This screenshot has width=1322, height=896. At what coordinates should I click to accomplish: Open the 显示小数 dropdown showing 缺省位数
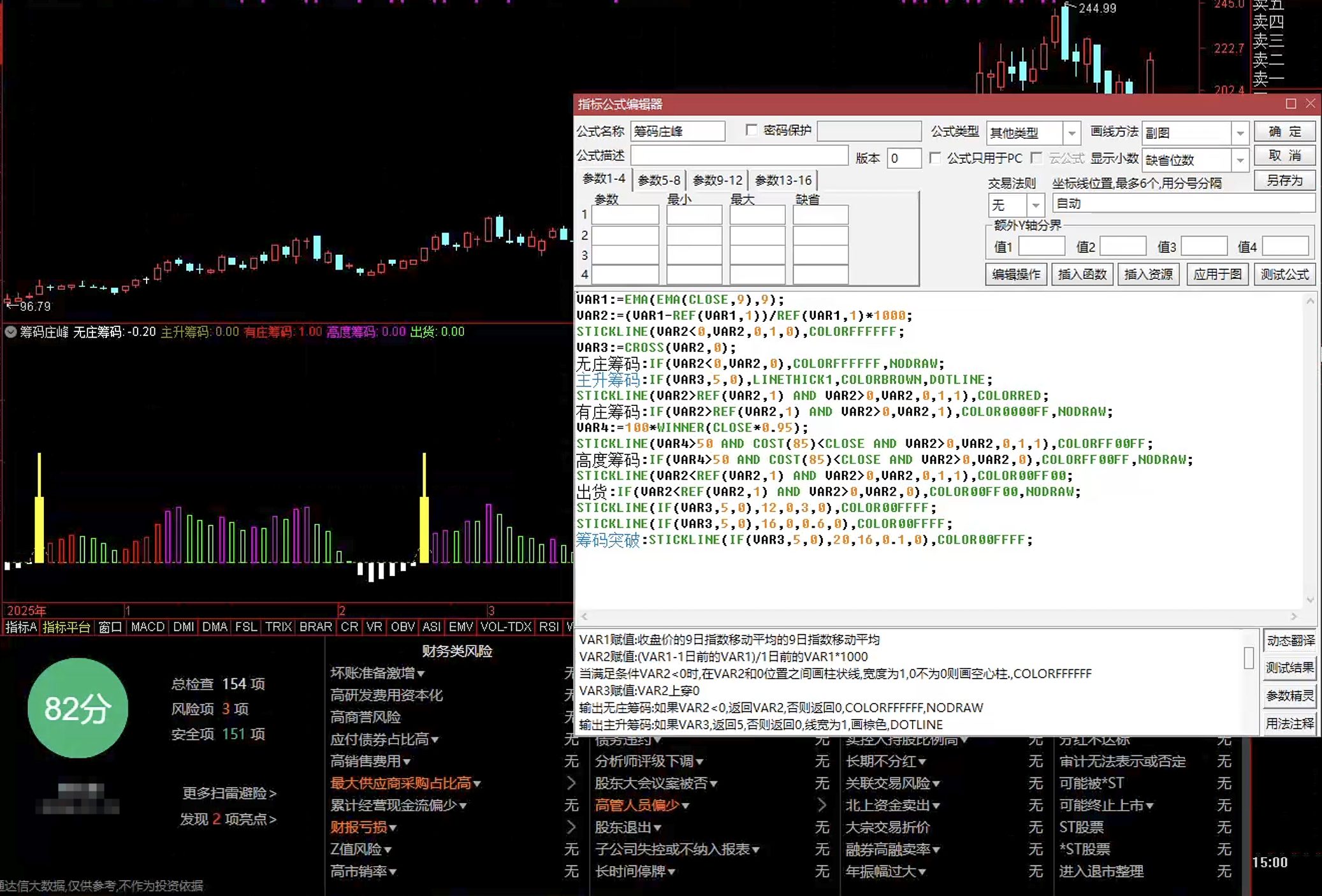click(x=1240, y=159)
